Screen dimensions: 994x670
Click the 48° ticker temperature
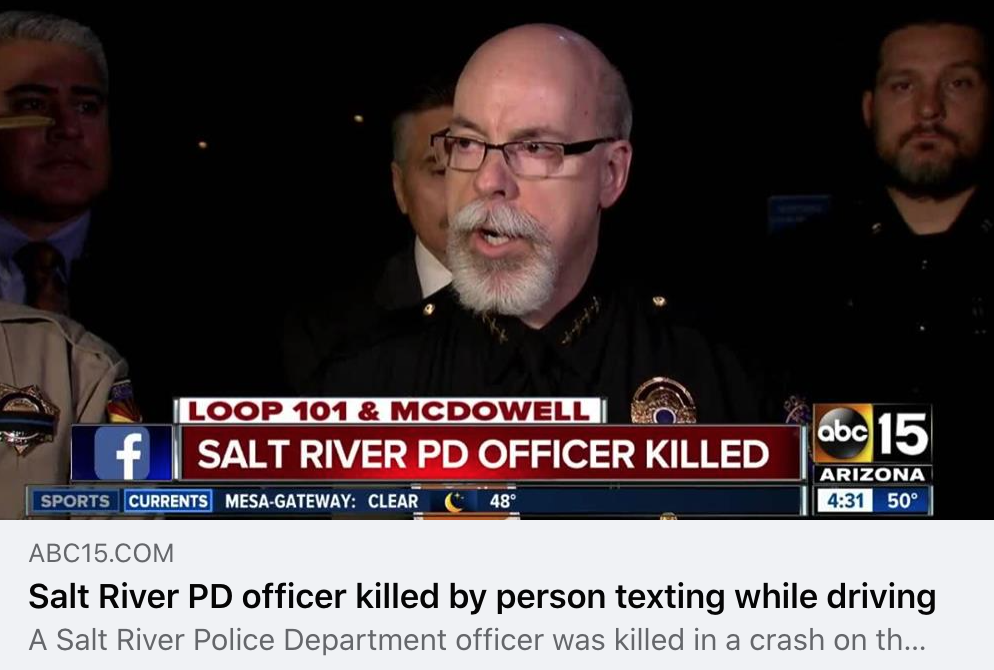tap(502, 501)
